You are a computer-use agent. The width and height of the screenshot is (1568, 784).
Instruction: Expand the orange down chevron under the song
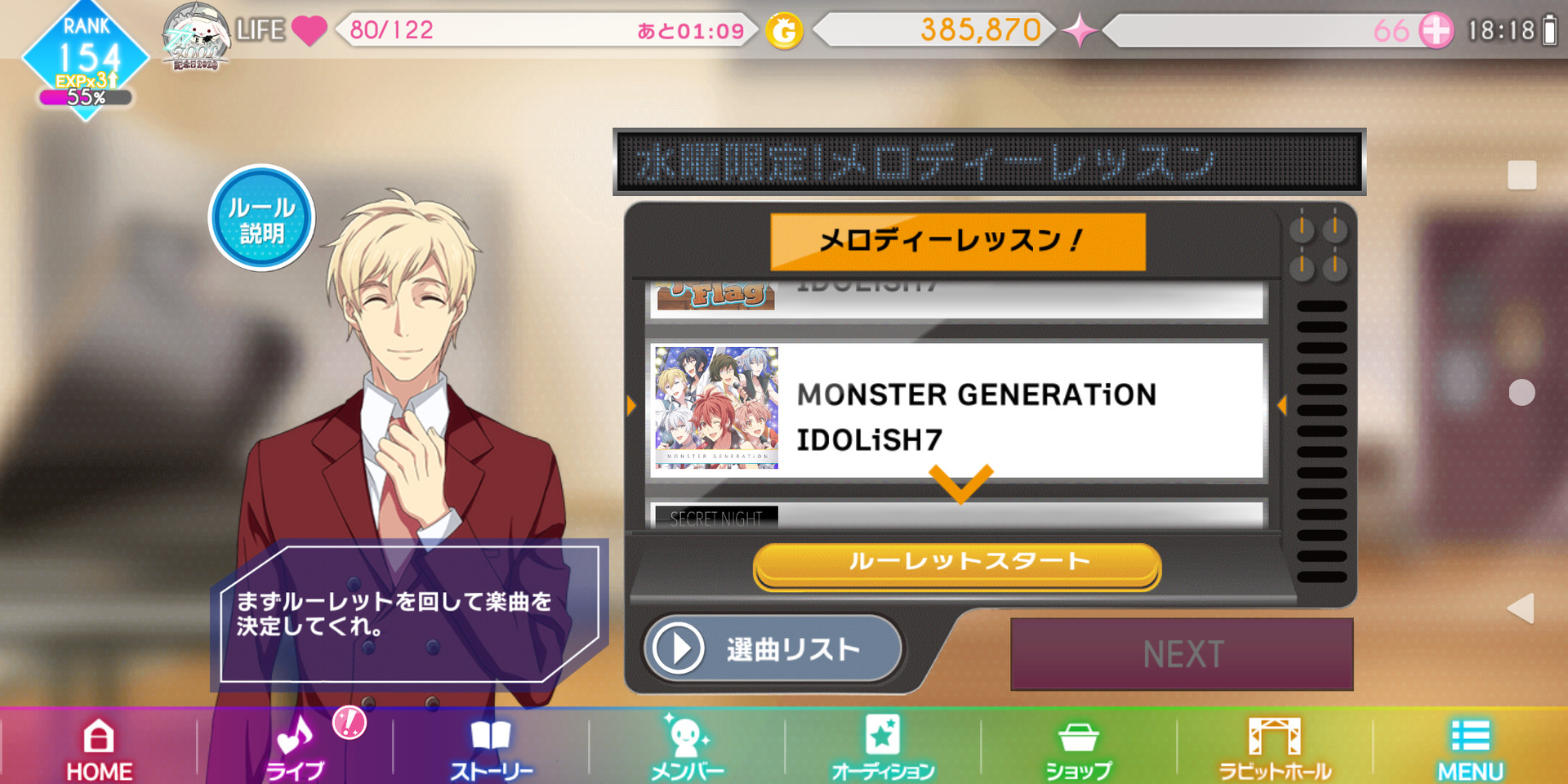(961, 483)
